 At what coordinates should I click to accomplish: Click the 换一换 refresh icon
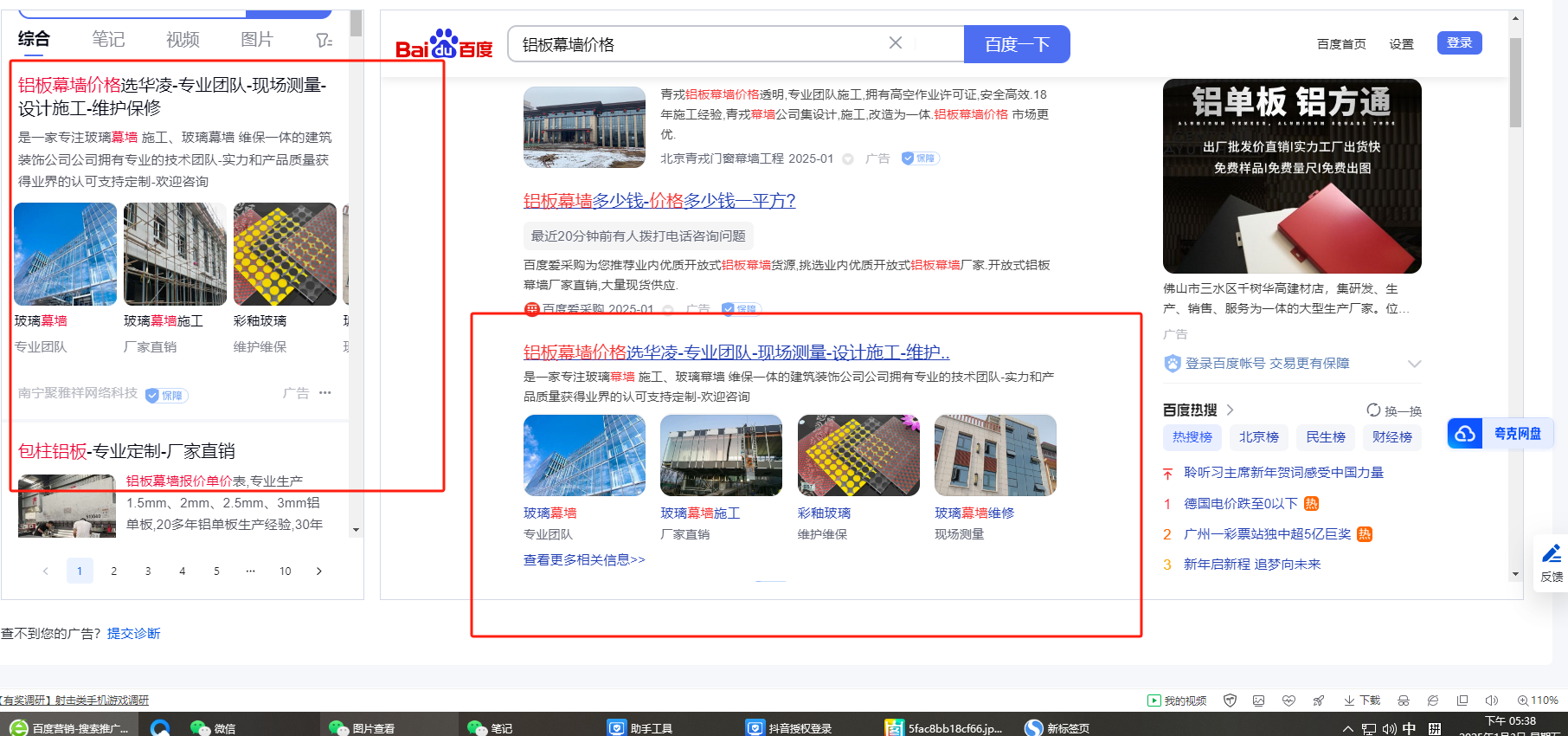[1373, 410]
